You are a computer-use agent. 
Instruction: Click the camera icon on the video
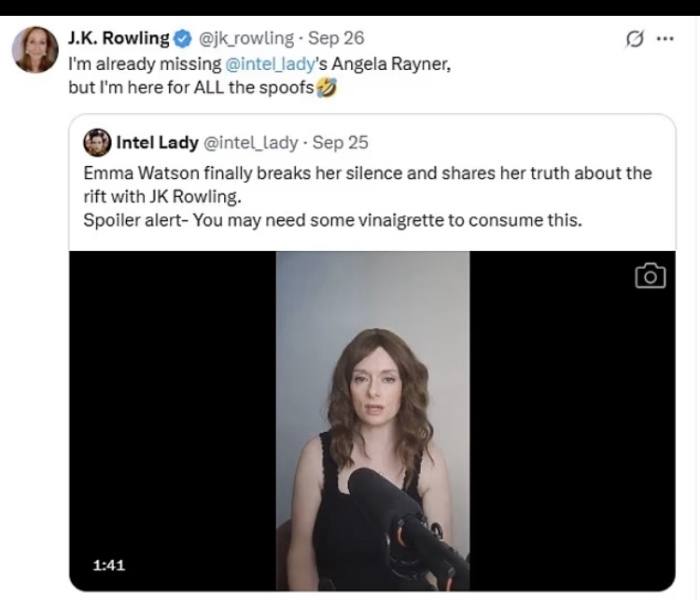pos(650,275)
